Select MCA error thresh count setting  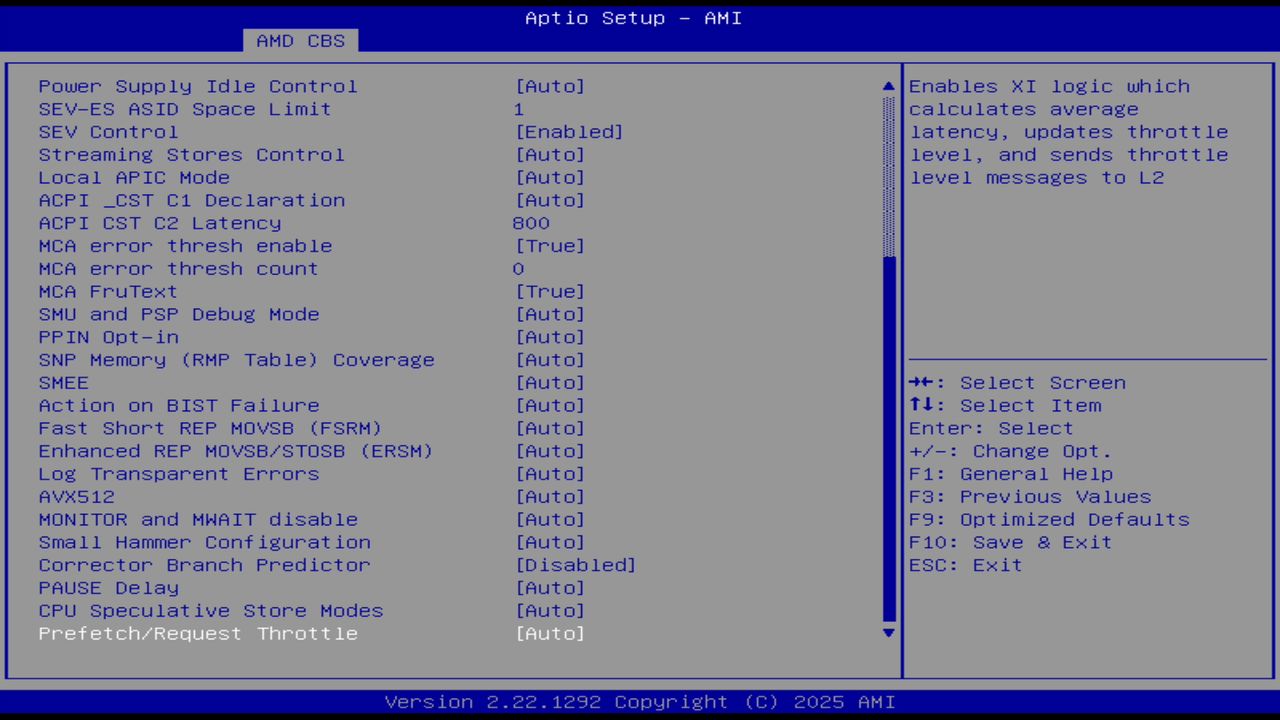point(178,269)
